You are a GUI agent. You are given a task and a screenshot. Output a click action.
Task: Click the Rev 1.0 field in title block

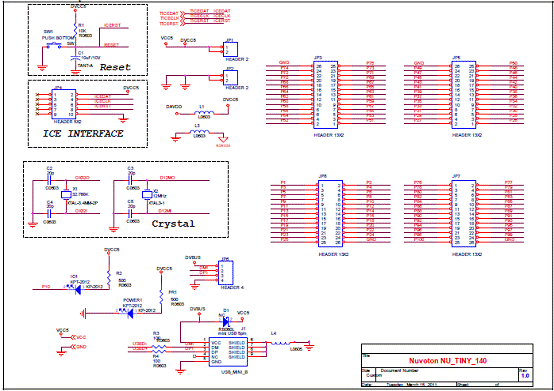(x=525, y=374)
